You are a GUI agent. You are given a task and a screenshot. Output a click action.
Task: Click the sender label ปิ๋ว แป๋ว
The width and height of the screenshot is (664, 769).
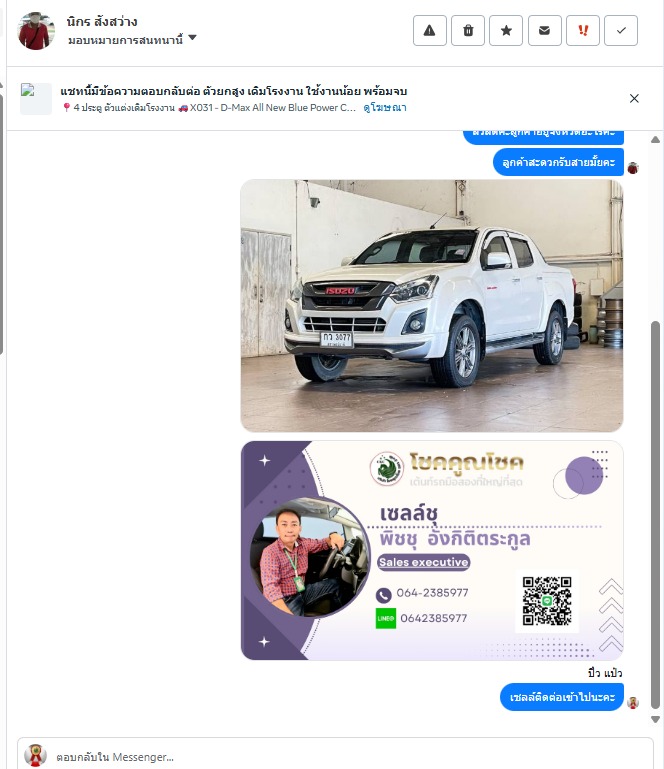[605, 673]
